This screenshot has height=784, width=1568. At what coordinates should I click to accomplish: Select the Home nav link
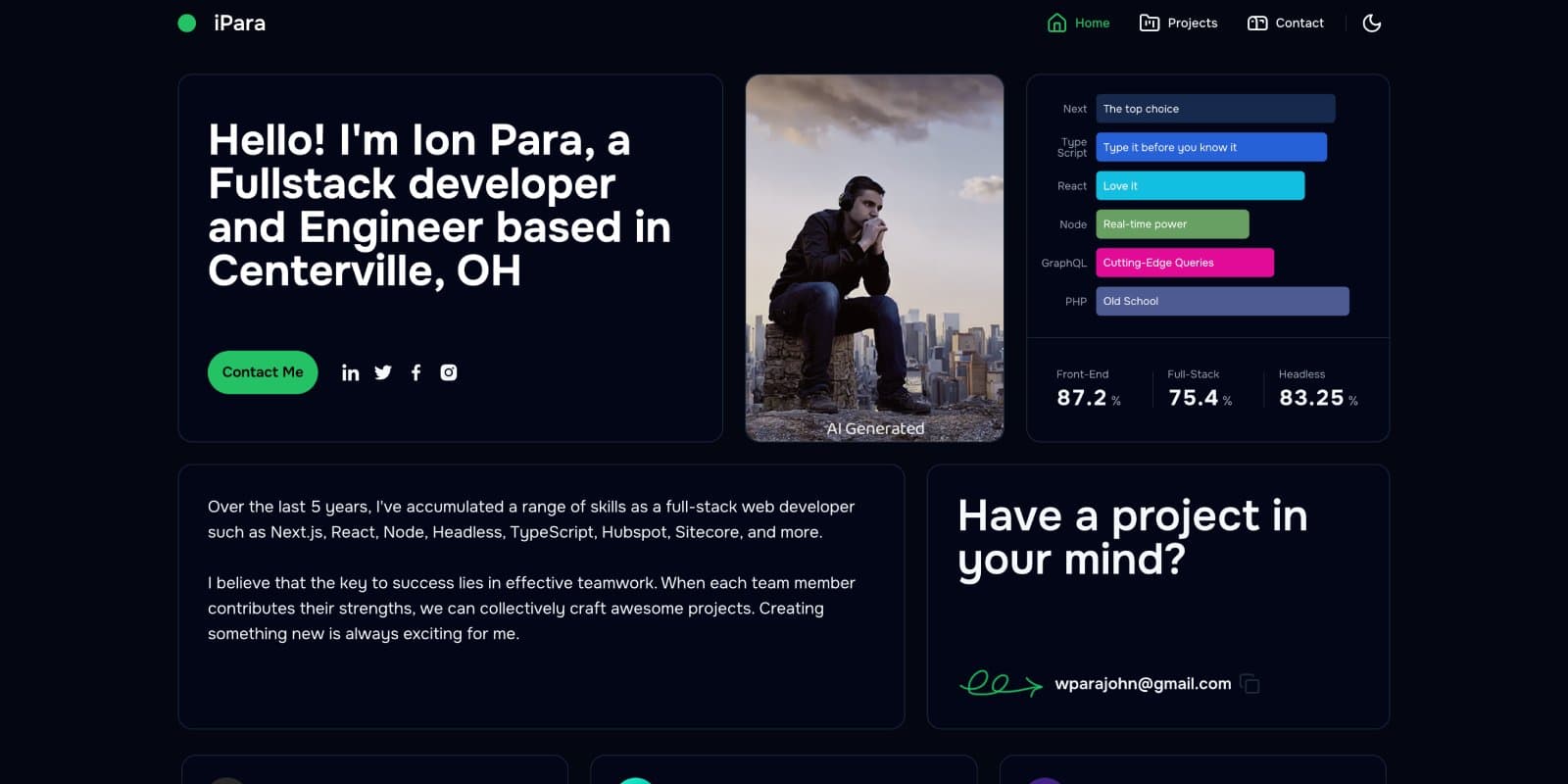[1078, 23]
